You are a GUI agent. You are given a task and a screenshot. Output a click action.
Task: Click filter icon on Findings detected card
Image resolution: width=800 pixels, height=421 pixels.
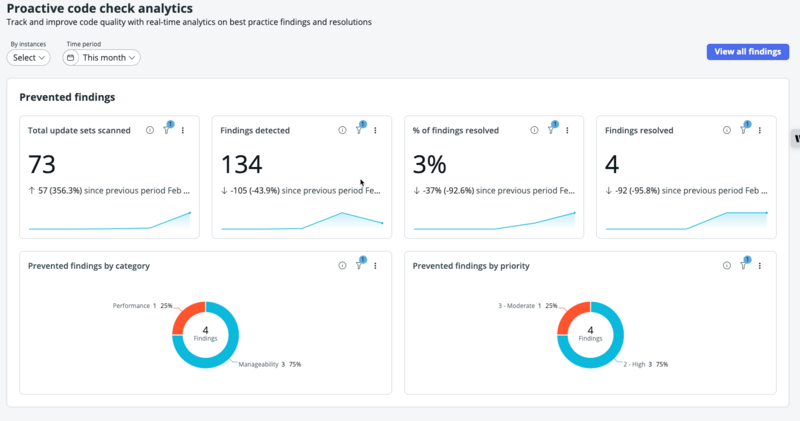click(x=359, y=130)
